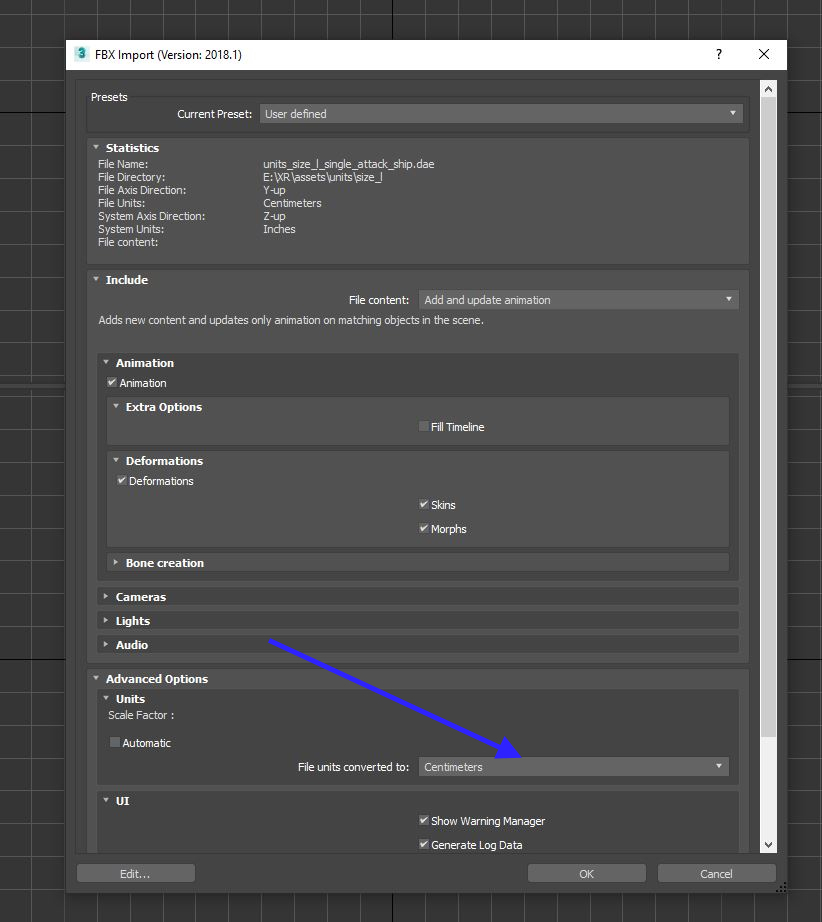
Task: Click the OK button to import
Action: 587,873
